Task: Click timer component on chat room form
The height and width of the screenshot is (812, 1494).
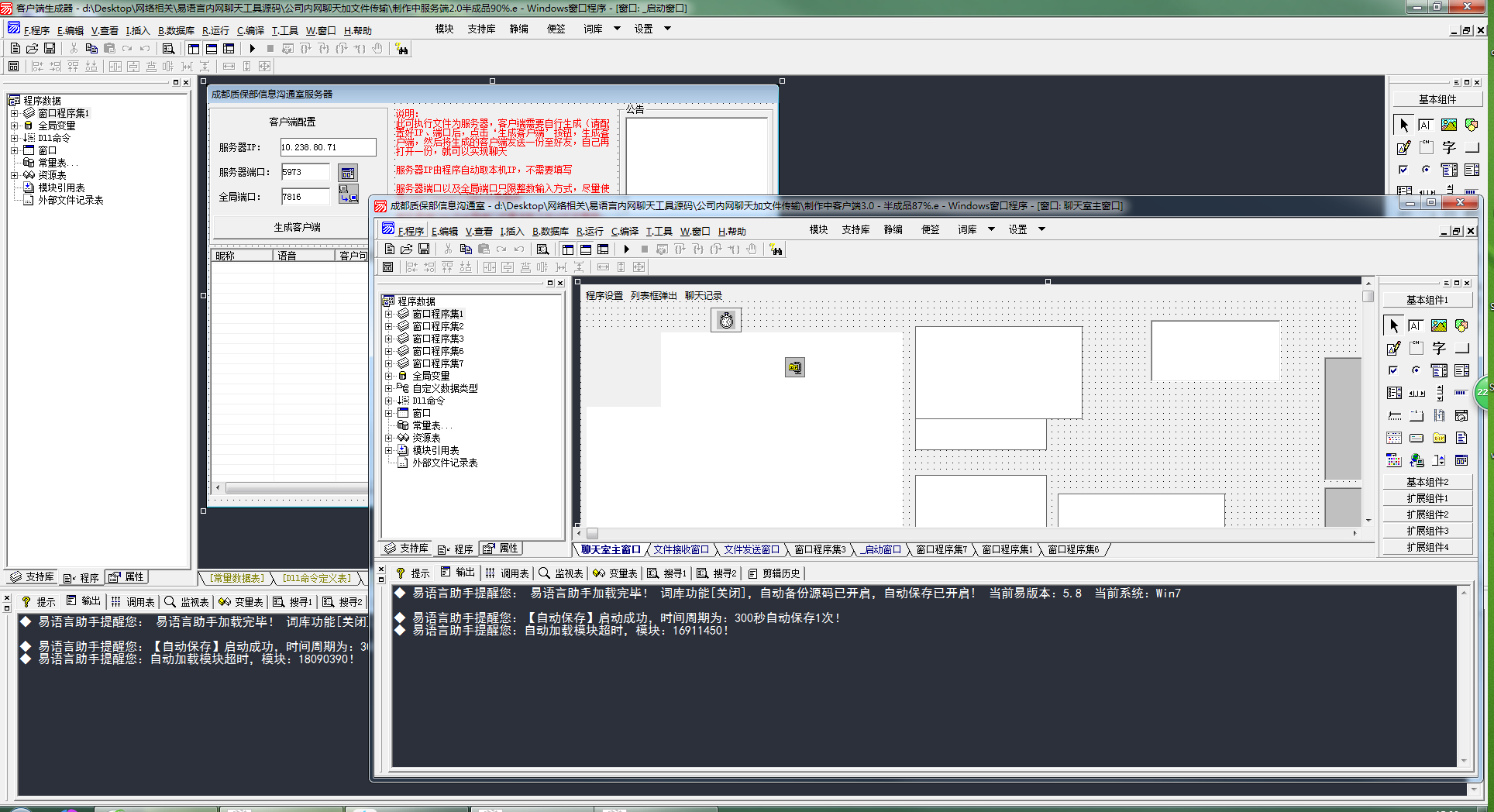Action: [x=726, y=320]
